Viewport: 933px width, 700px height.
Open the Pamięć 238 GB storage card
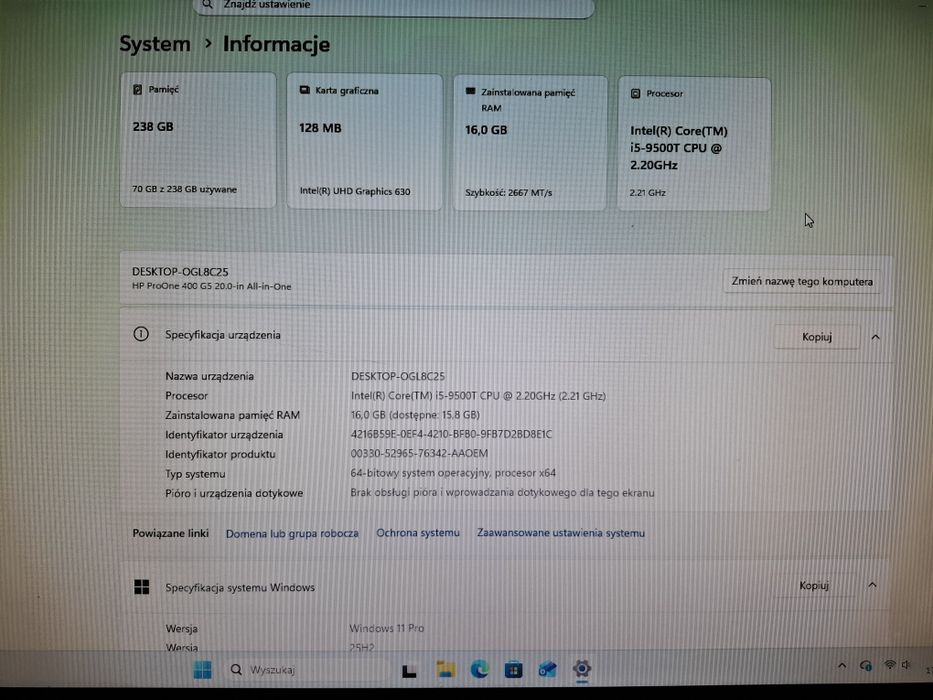pyautogui.click(x=198, y=140)
